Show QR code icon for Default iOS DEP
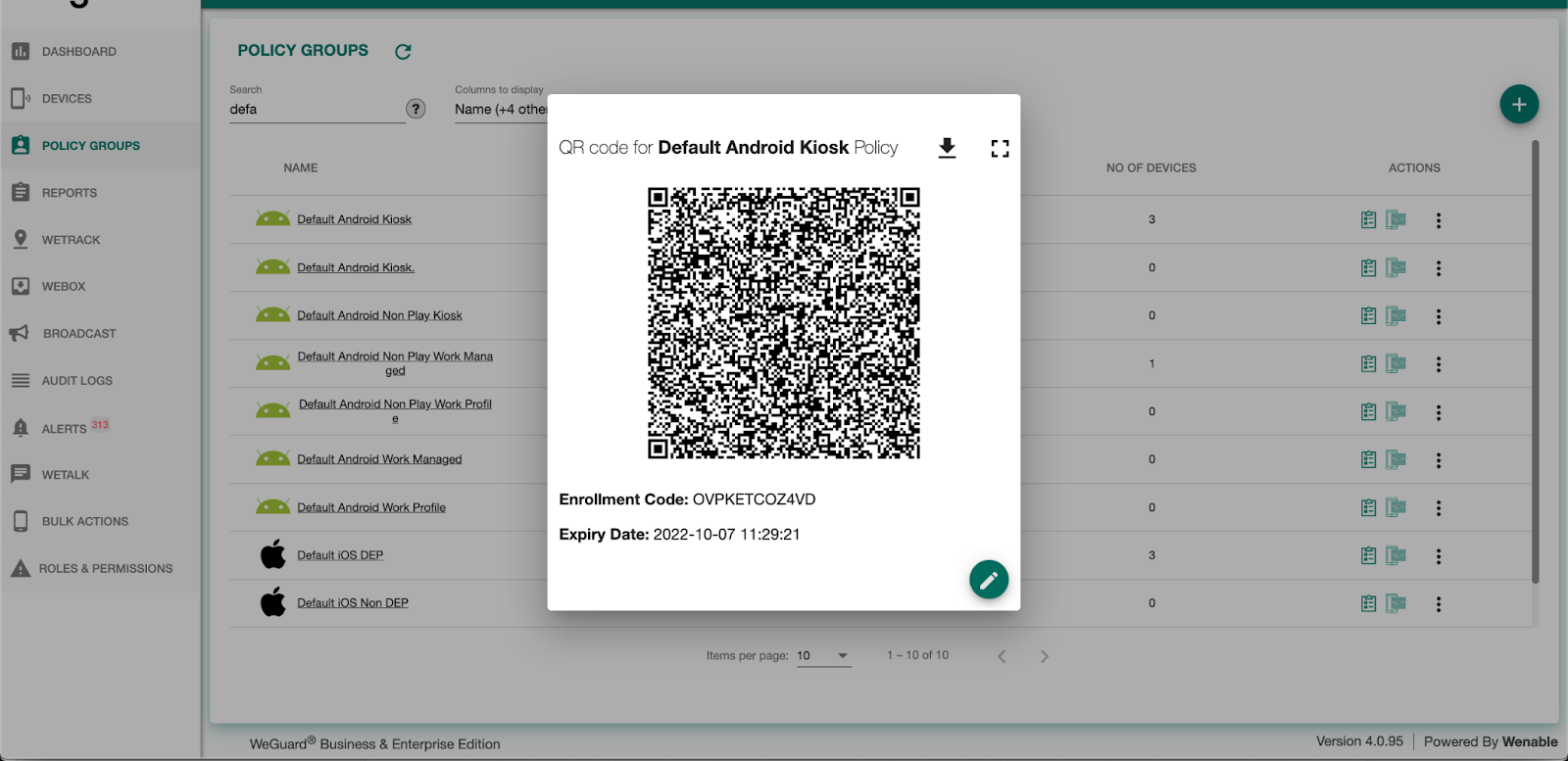This screenshot has width=1568, height=761. [1396, 556]
